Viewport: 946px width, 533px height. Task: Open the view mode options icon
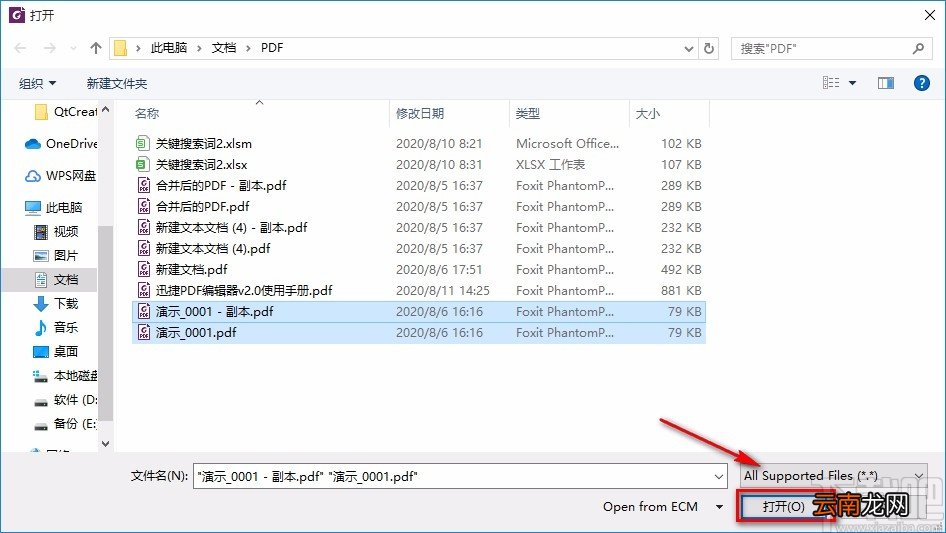tap(831, 83)
